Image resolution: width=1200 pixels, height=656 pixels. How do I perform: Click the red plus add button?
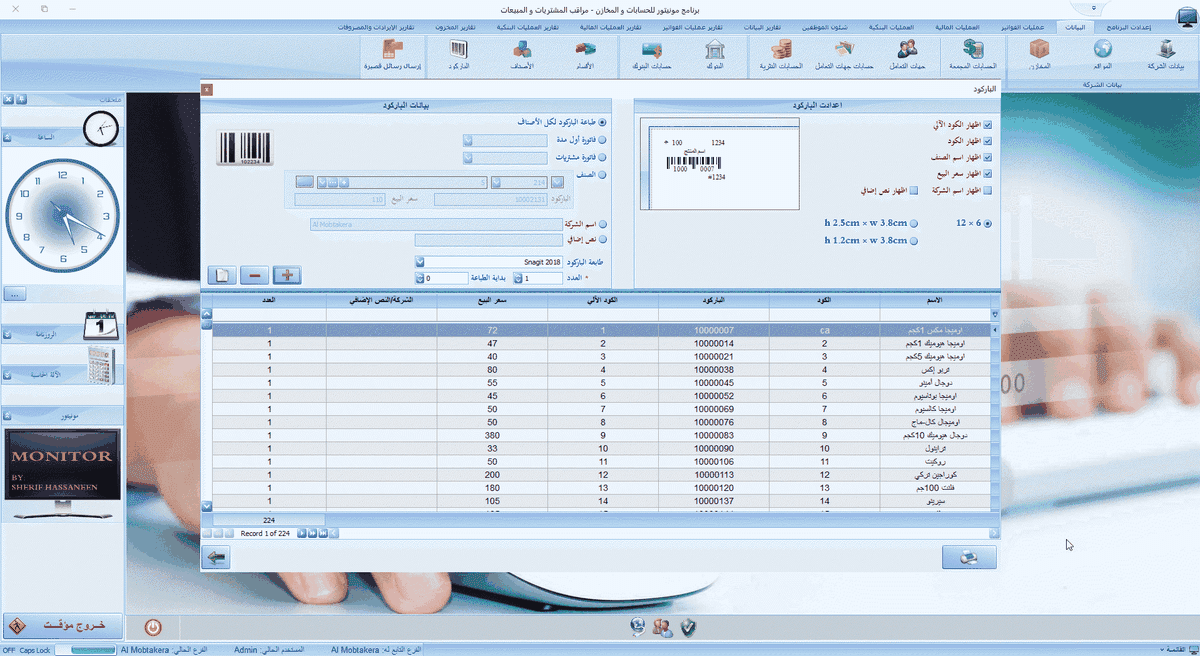click(287, 275)
